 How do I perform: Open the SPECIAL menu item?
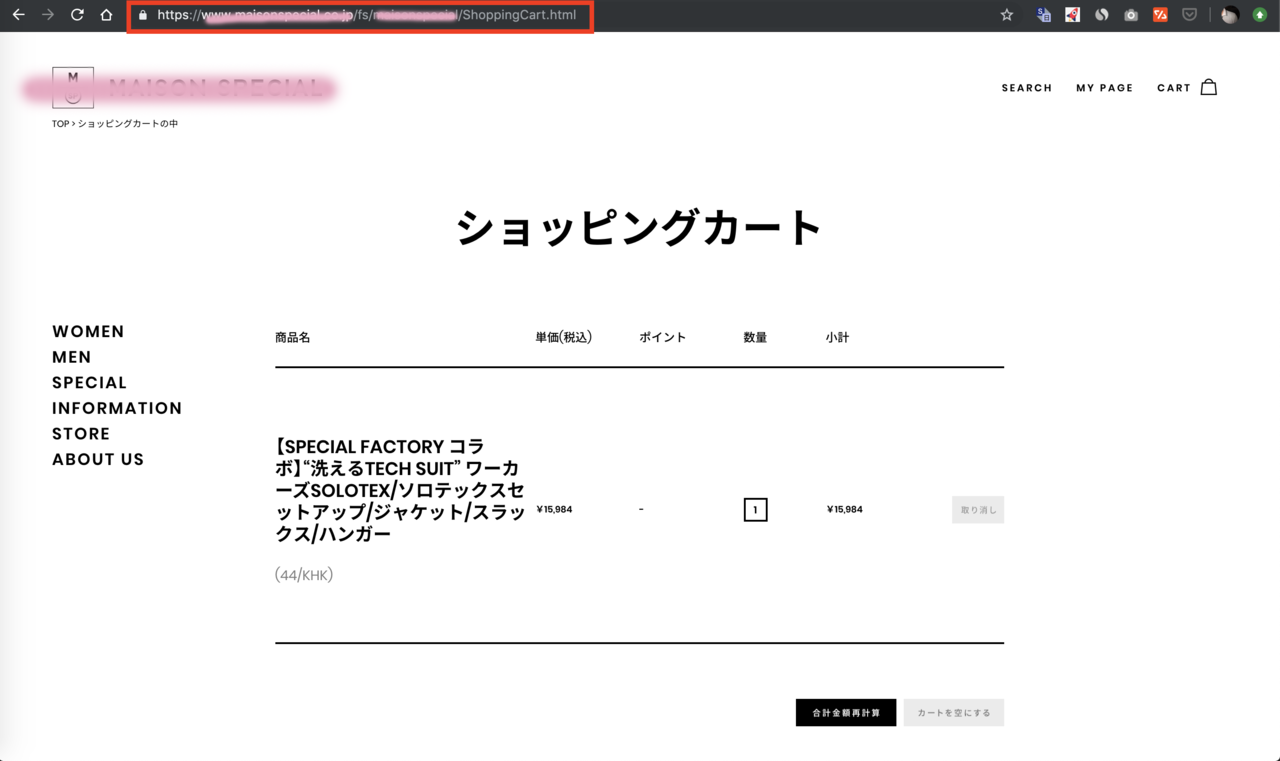(x=90, y=383)
